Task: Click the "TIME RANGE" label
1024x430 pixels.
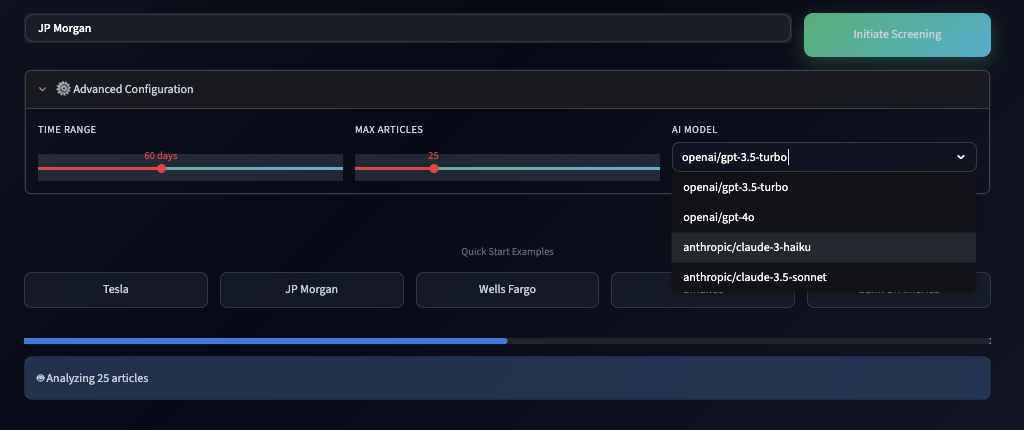Action: pyautogui.click(x=67, y=130)
